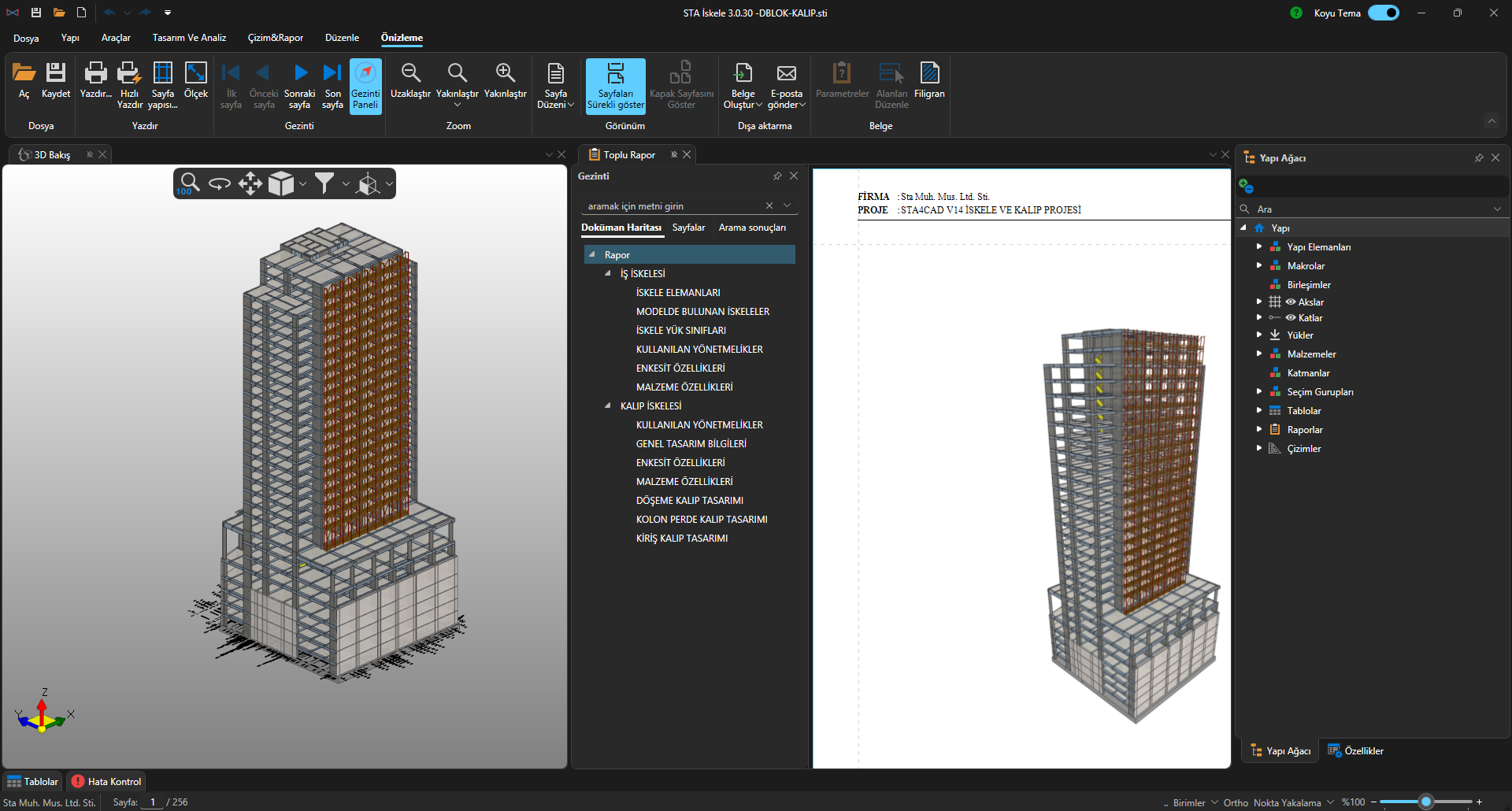Image resolution: width=1512 pixels, height=811 pixels.
Task: Switch to the Sayfalar tab in Gezinti
Action: 688,228
